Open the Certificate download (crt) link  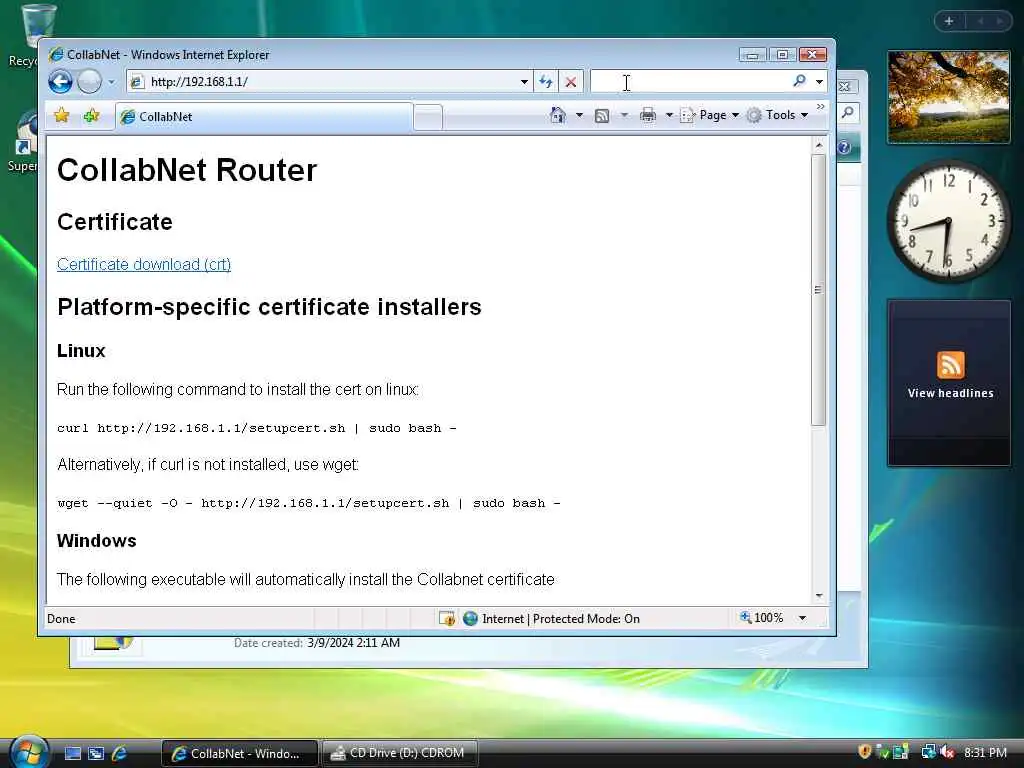coord(144,264)
